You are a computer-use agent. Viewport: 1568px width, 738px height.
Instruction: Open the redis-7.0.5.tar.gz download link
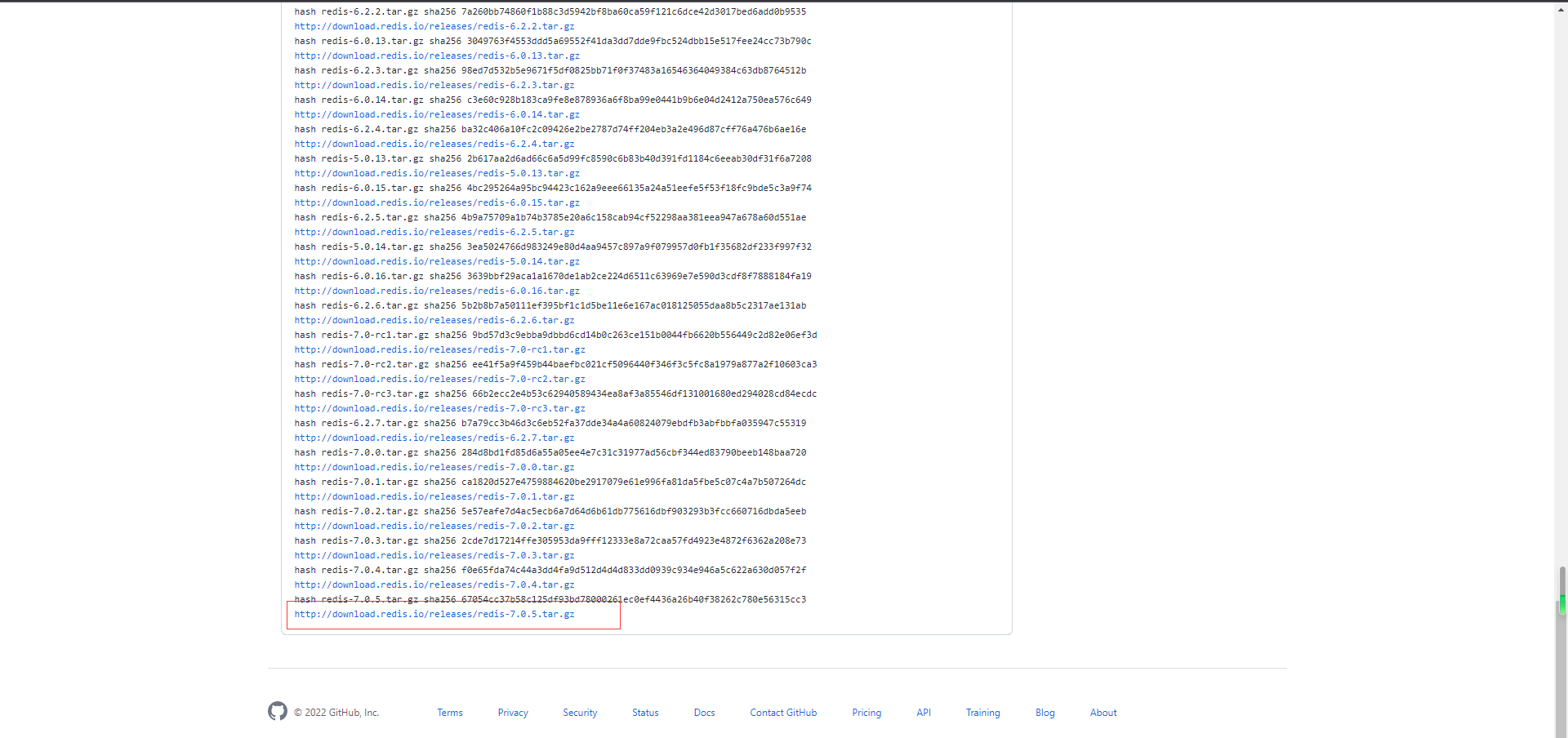tap(434, 614)
